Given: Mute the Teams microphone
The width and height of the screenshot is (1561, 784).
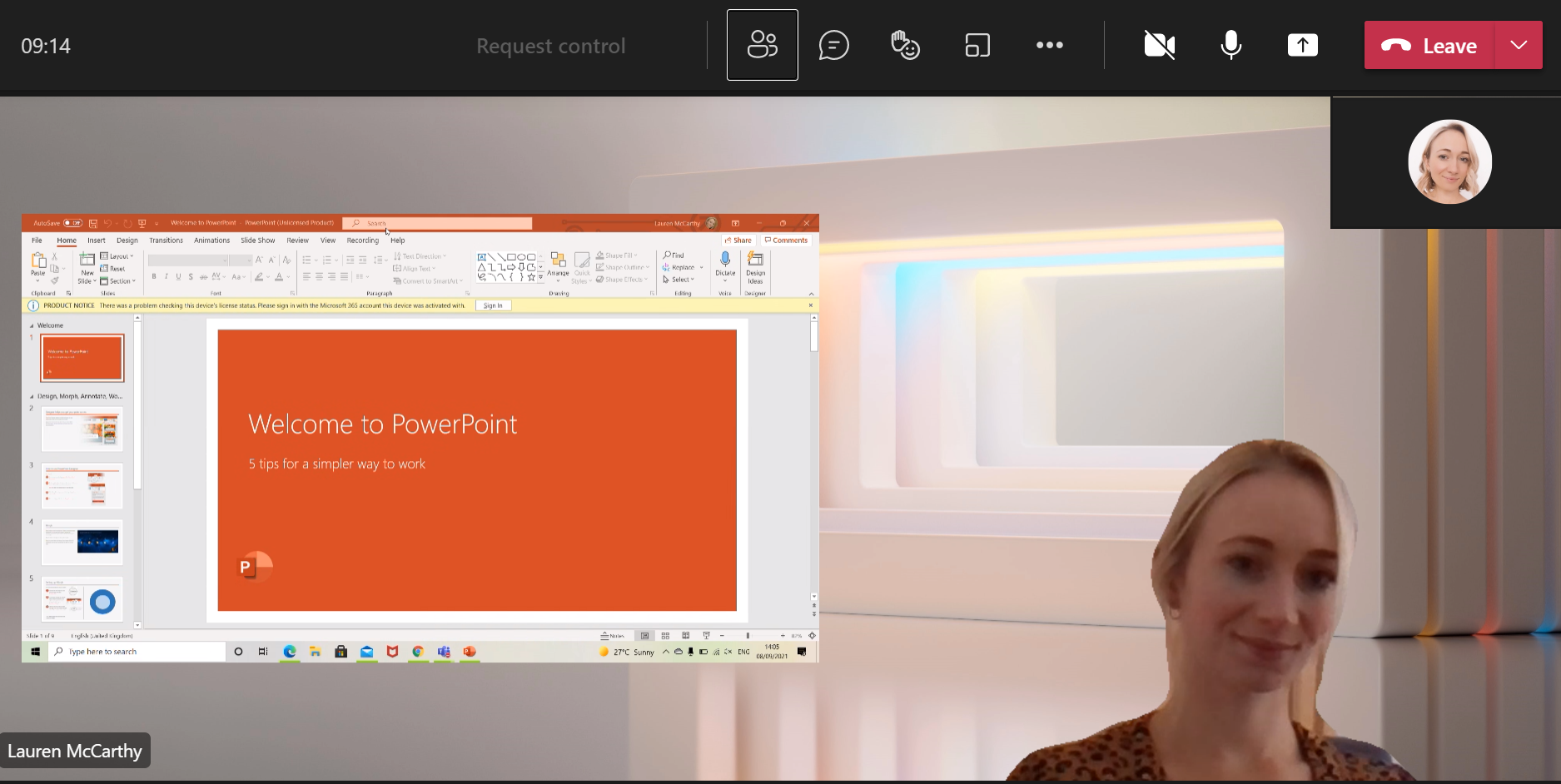Looking at the screenshot, I should pyautogui.click(x=1230, y=45).
